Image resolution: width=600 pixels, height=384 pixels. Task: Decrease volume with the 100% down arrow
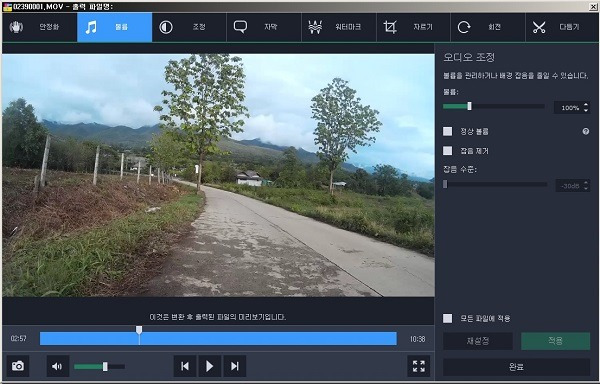click(586, 111)
